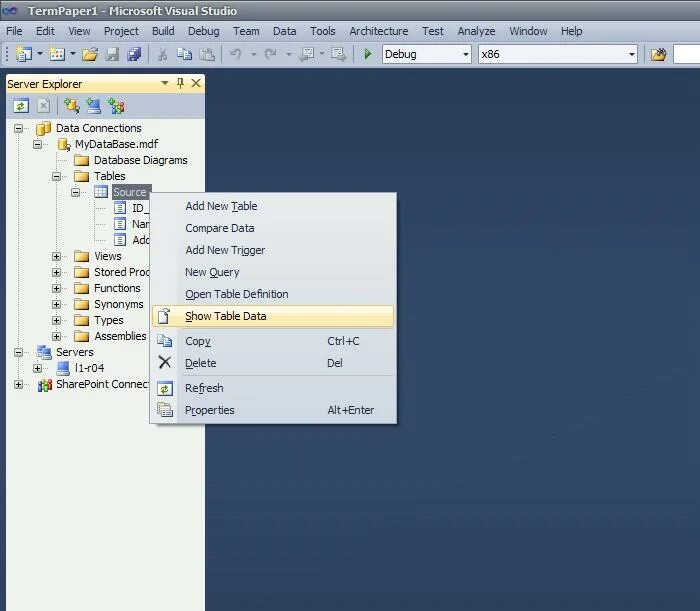Click the Save All toolbar icon

coord(134,54)
